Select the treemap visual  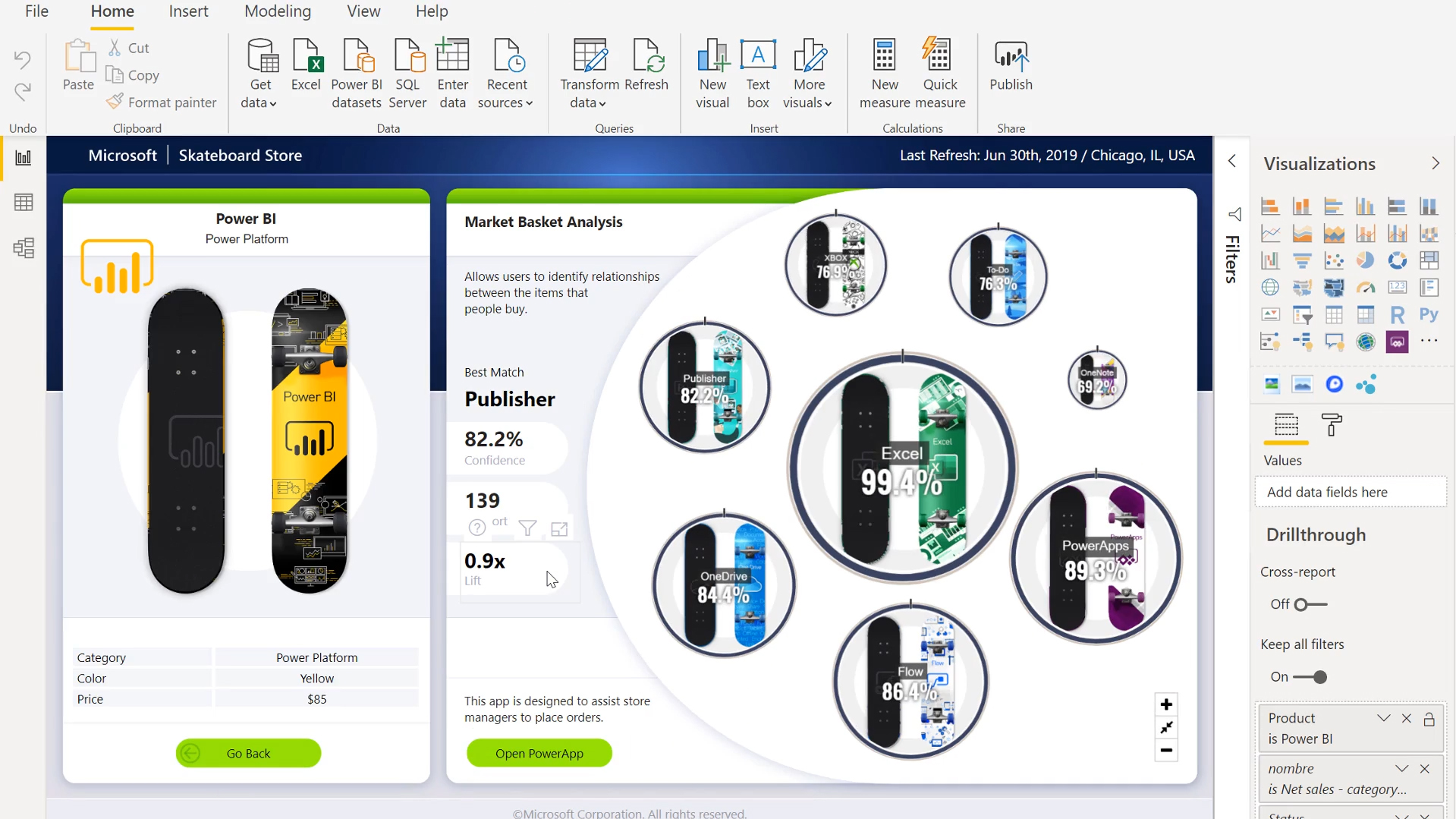[x=1429, y=261]
